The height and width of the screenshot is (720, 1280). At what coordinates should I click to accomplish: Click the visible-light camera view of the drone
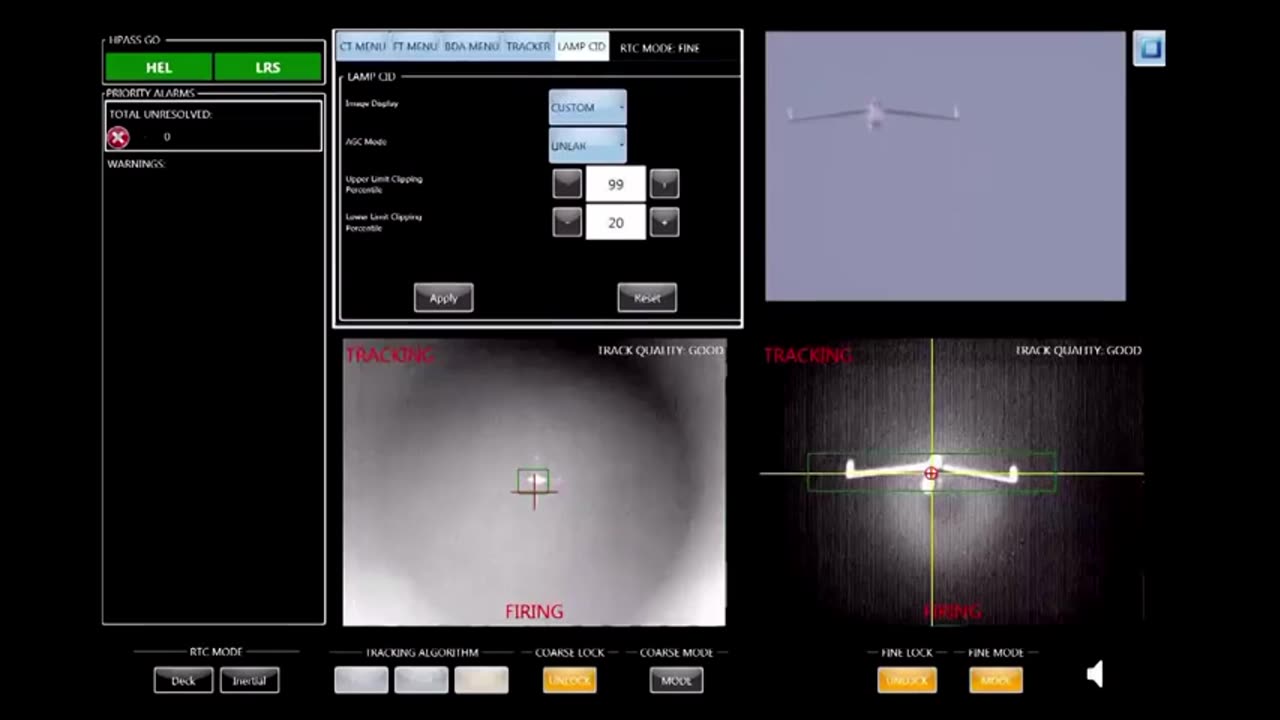click(945, 166)
